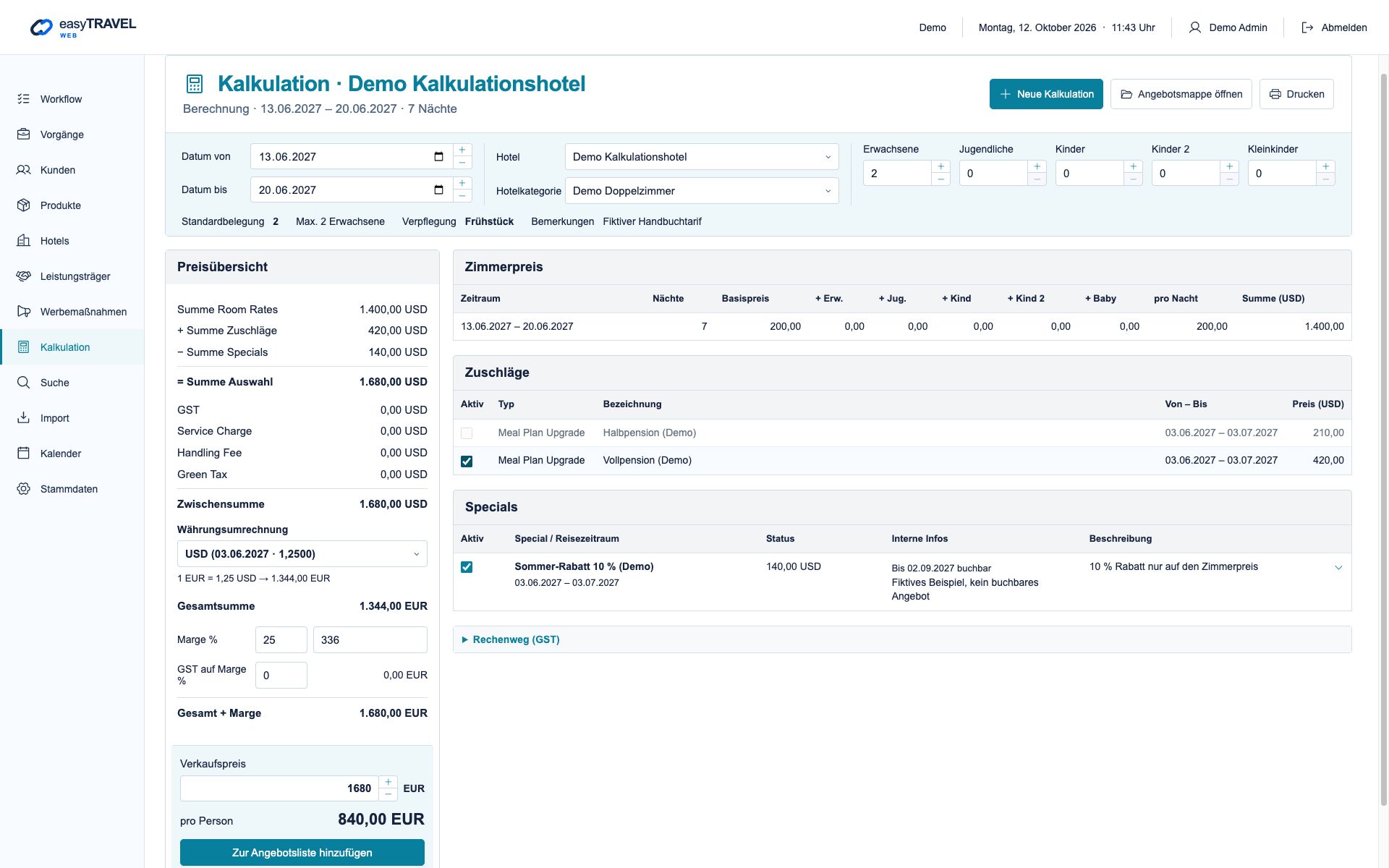Click the Suche magnifier icon
Image resolution: width=1389 pixels, height=868 pixels.
pos(24,383)
